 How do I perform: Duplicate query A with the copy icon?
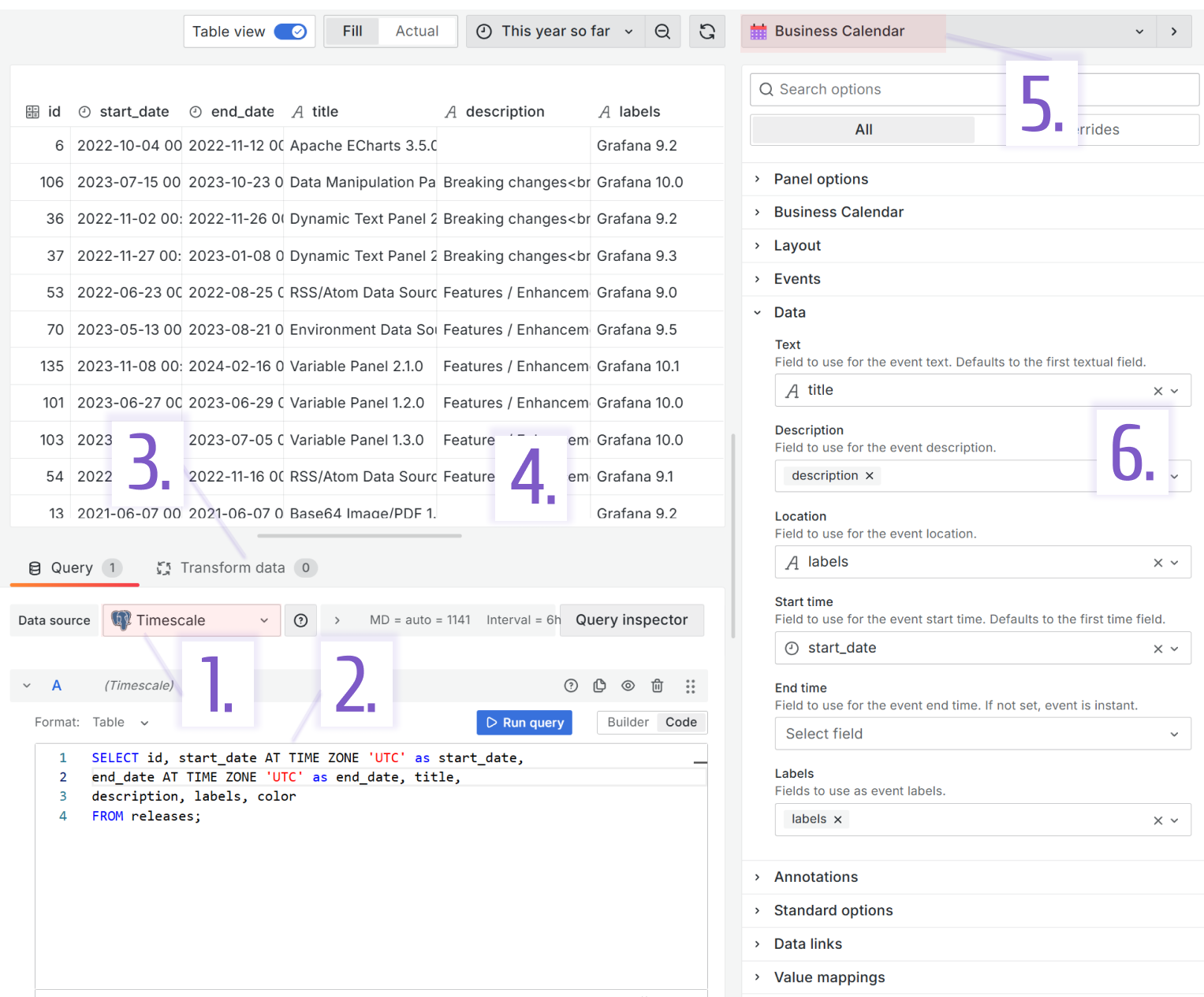(x=599, y=686)
